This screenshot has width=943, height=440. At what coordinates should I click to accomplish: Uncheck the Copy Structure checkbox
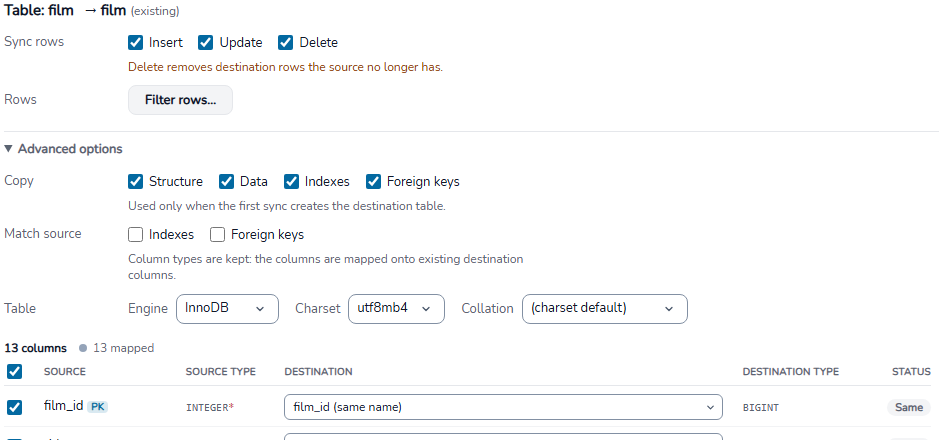[x=135, y=182]
